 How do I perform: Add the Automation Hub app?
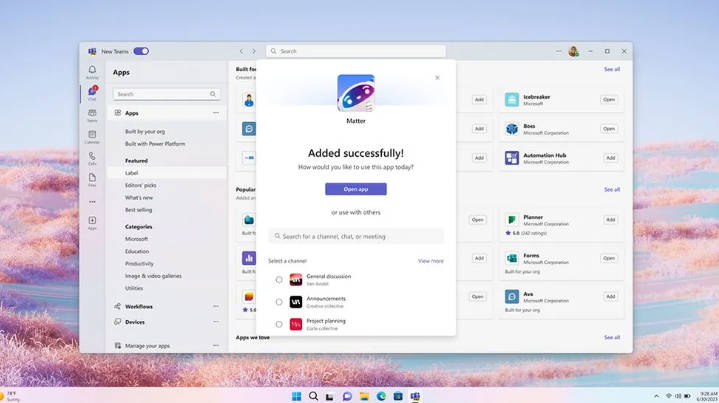(610, 158)
